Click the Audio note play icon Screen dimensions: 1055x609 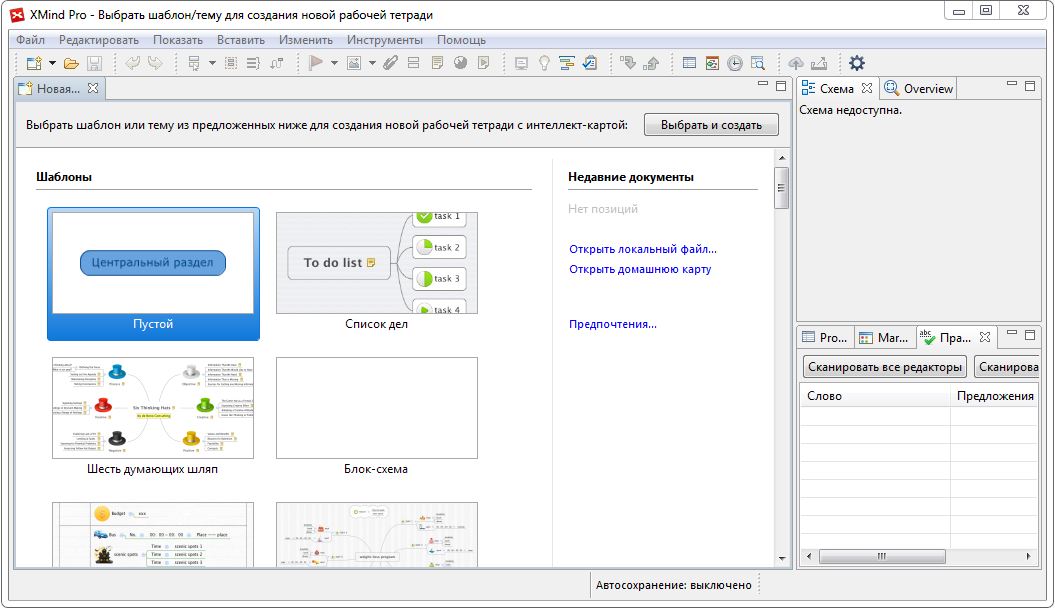coord(483,63)
